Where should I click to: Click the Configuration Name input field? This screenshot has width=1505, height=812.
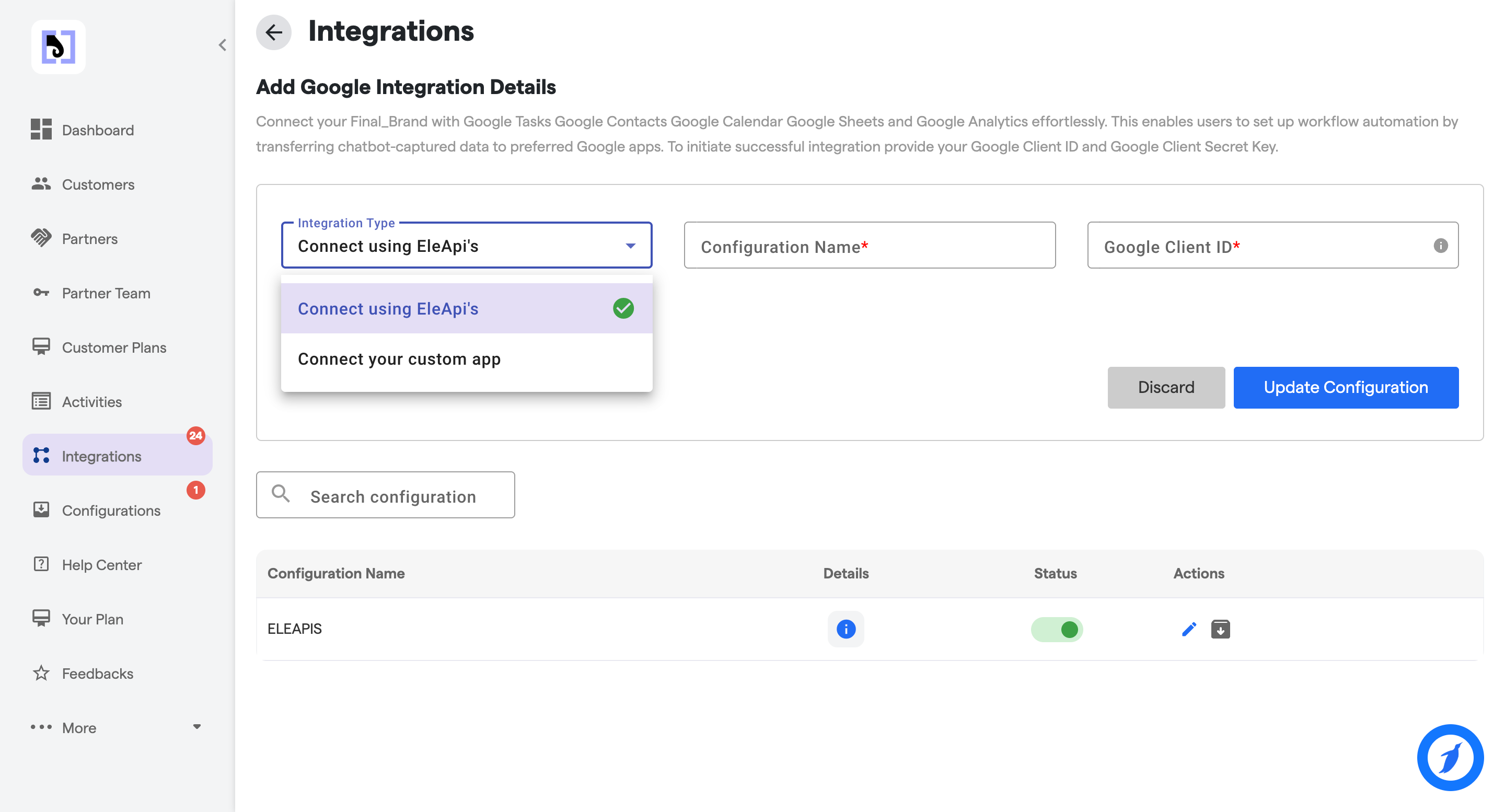(x=870, y=246)
